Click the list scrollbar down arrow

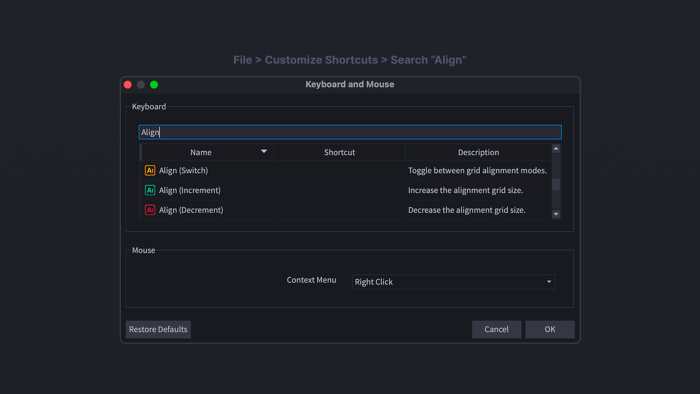556,214
